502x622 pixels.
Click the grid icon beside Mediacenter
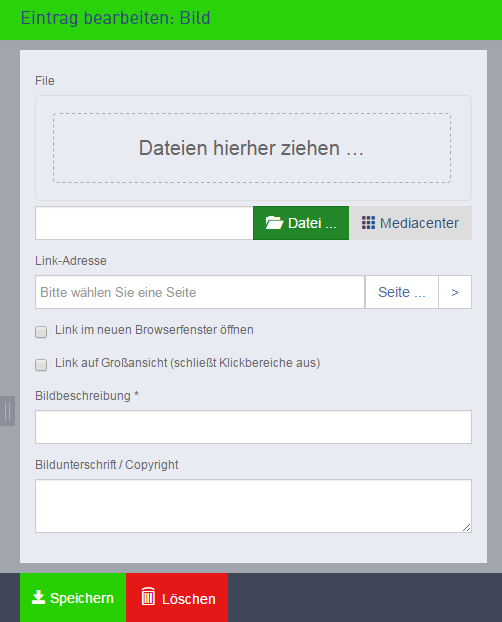[368, 223]
